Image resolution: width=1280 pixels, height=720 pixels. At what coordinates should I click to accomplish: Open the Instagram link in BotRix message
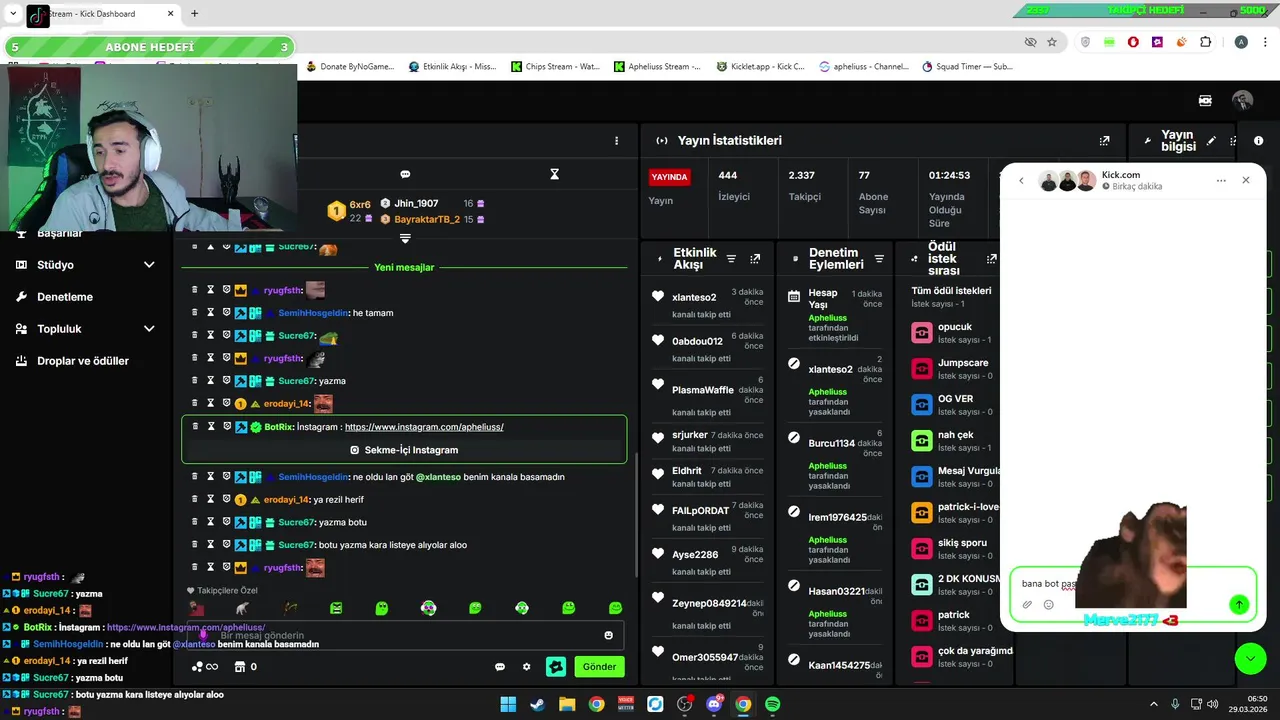424,427
